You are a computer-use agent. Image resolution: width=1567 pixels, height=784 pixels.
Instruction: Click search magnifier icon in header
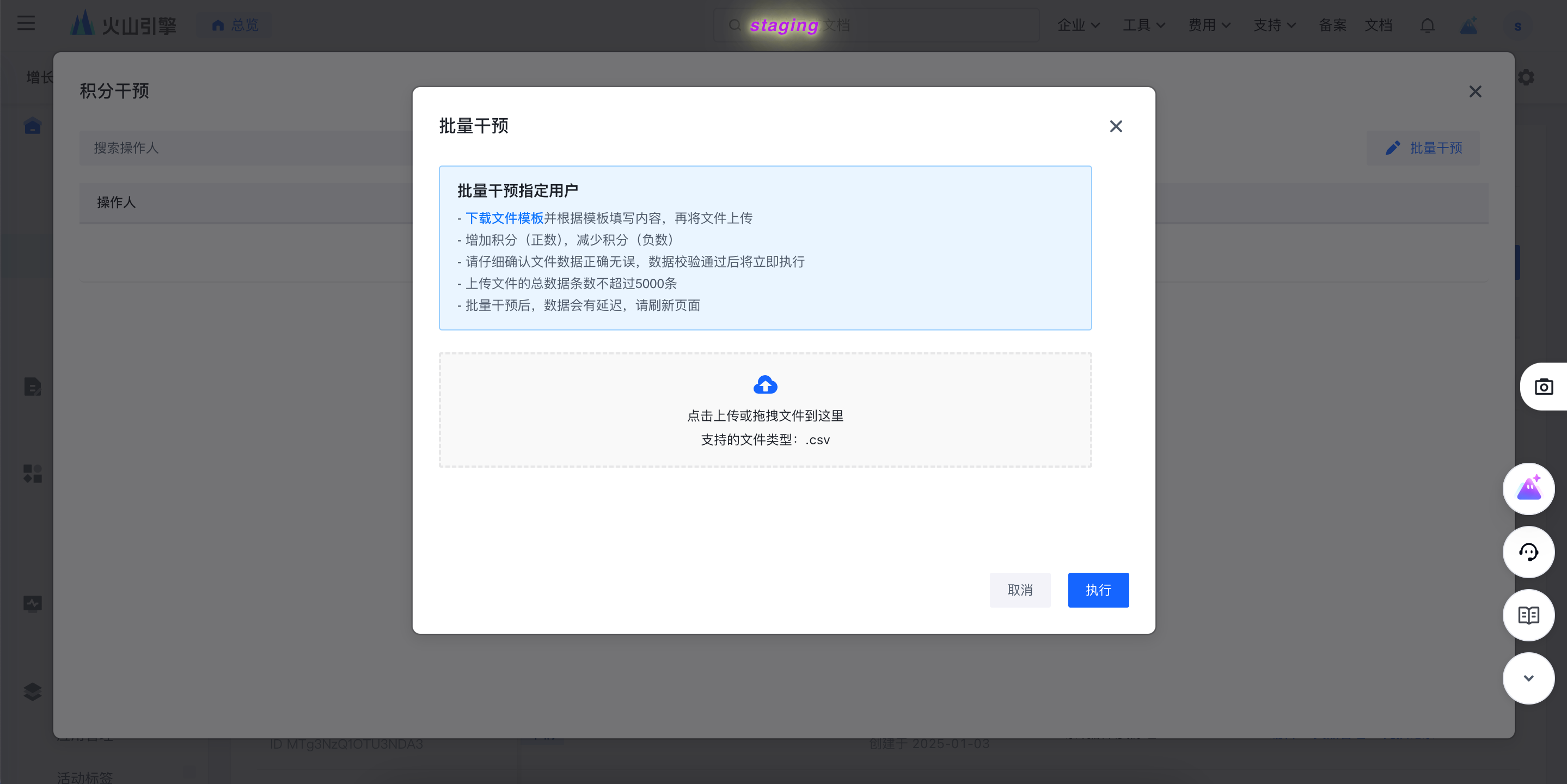pos(734,25)
